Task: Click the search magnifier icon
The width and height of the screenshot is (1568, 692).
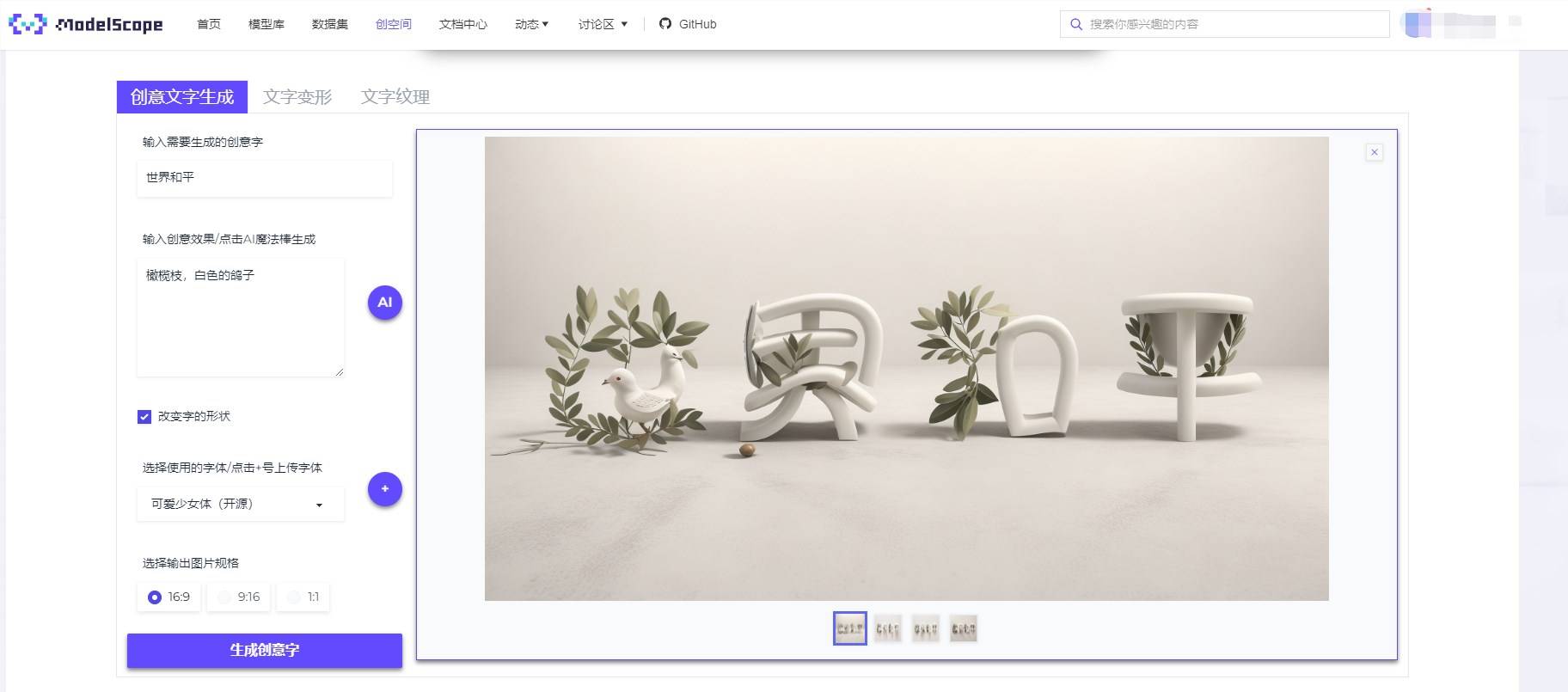Action: pyautogui.click(x=1075, y=24)
